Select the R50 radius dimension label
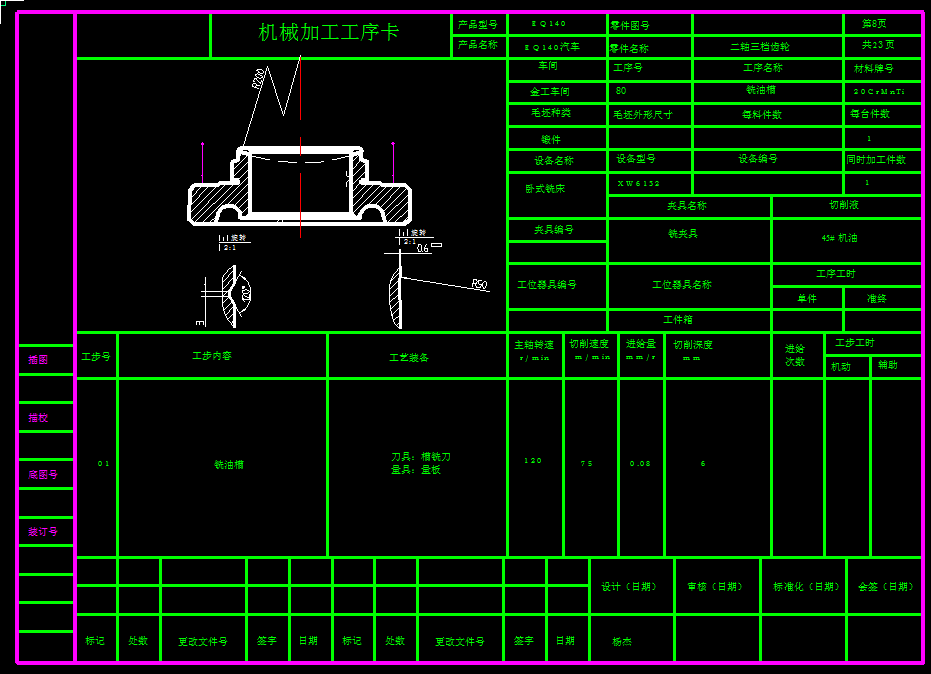This screenshot has height=674, width=931. click(x=479, y=285)
